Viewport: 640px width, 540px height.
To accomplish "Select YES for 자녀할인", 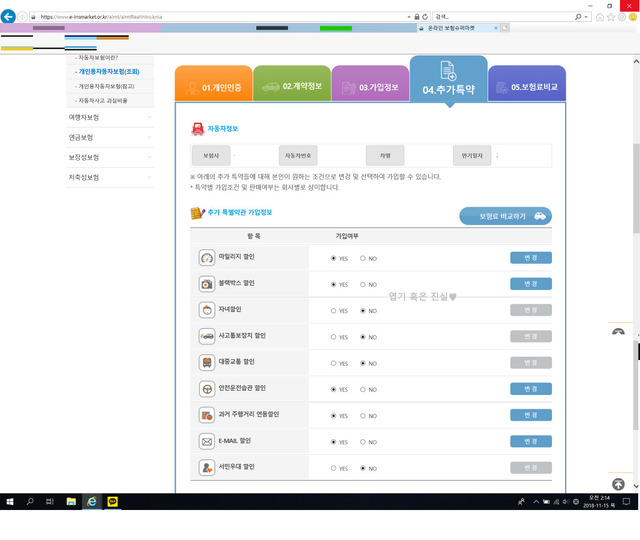I will 333,311.
